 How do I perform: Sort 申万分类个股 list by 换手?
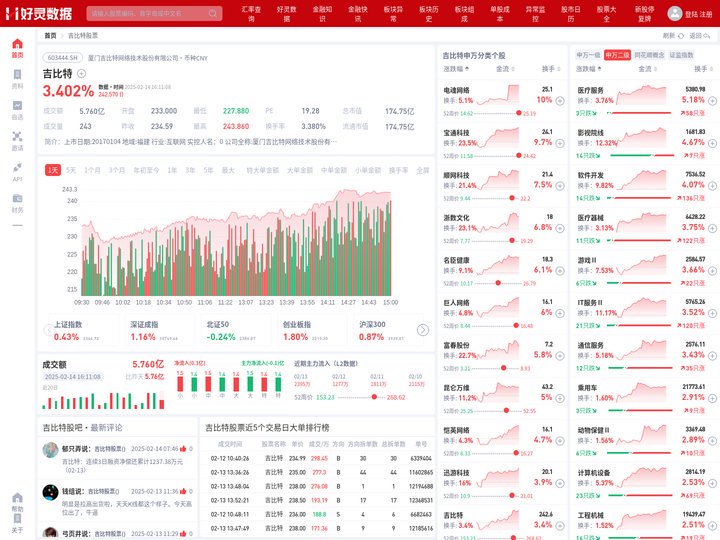tap(551, 69)
